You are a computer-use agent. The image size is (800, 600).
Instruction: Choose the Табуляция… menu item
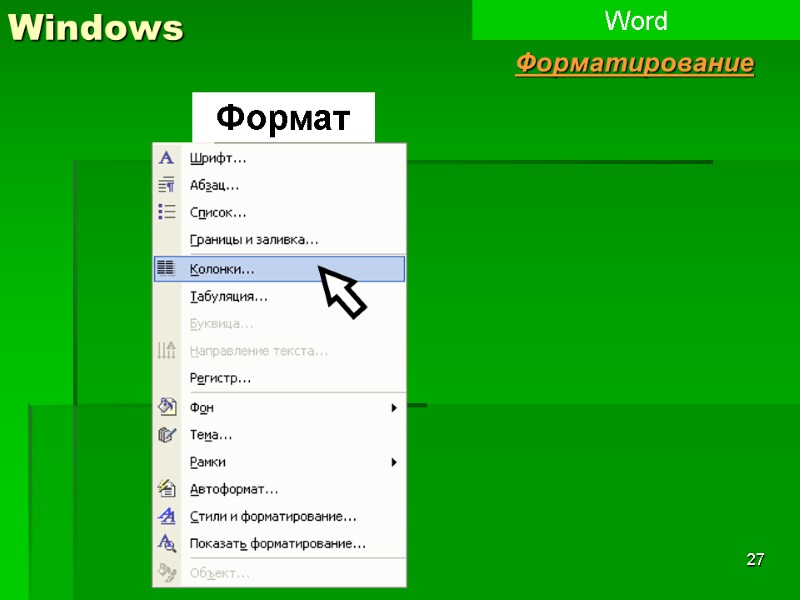[280, 296]
